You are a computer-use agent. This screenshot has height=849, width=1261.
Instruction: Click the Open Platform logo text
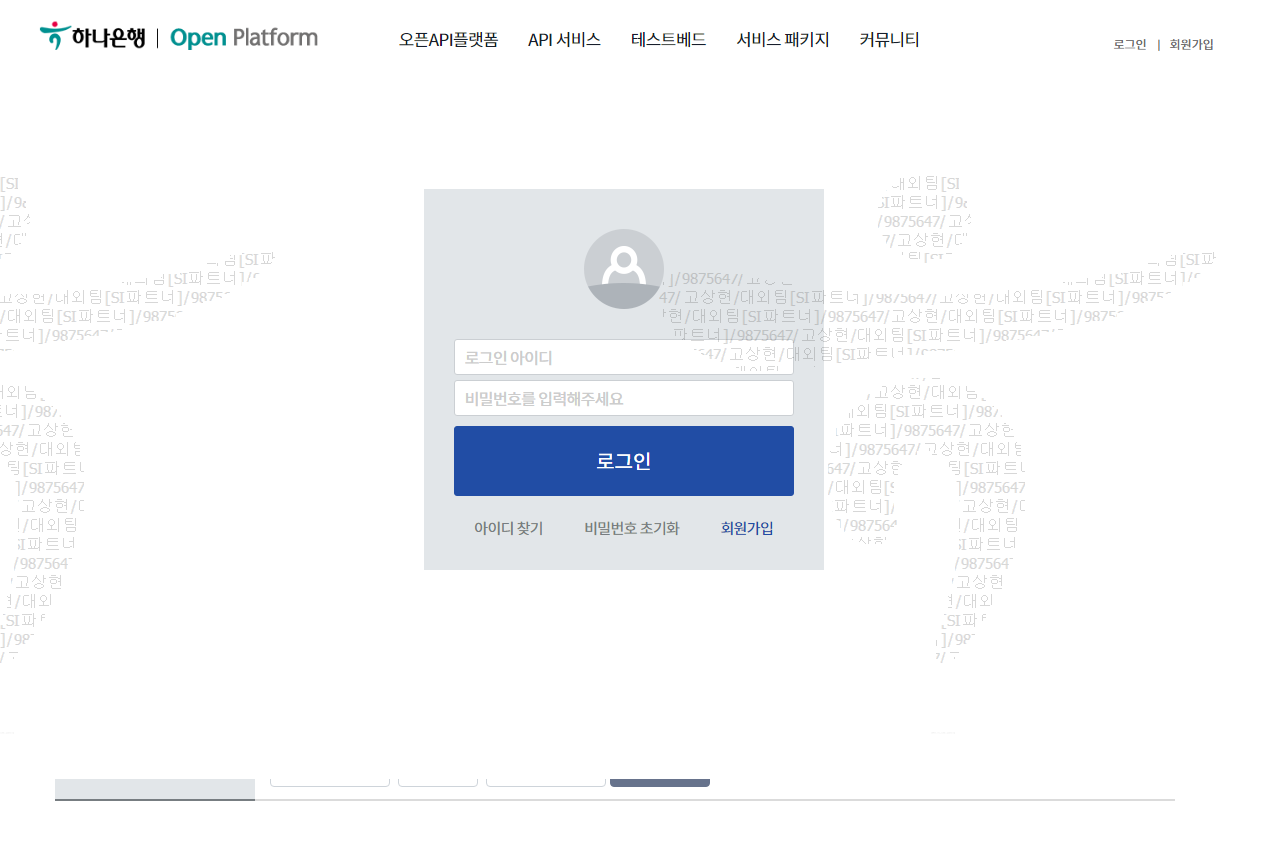click(x=243, y=36)
